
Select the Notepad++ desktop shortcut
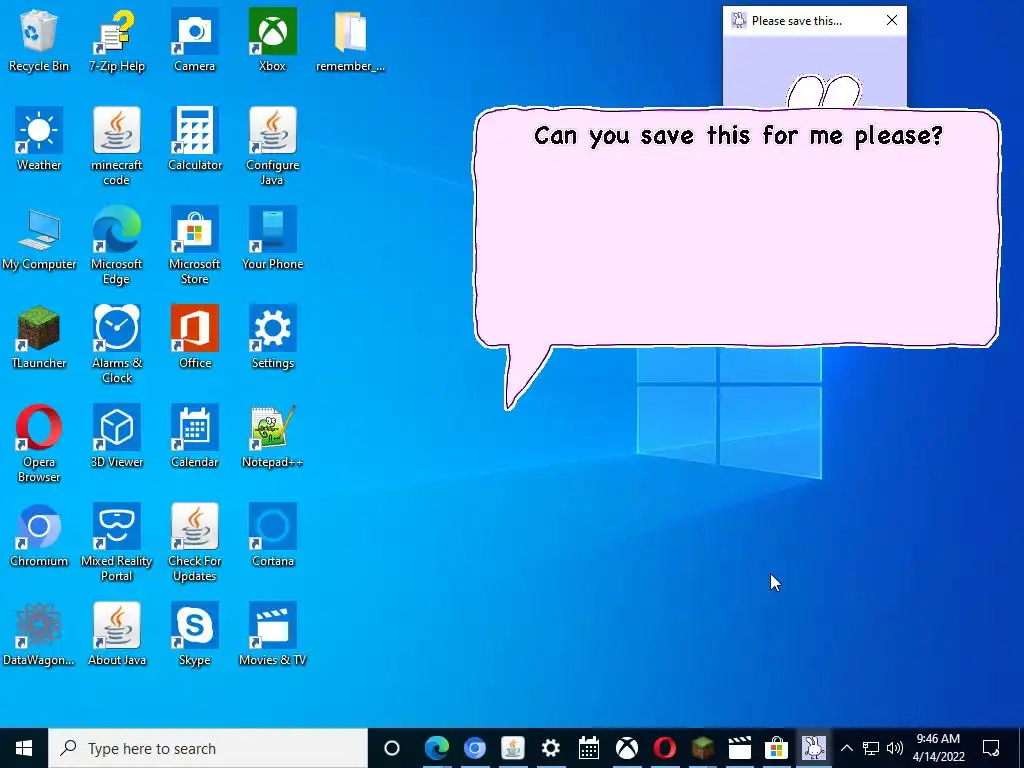pos(272,436)
